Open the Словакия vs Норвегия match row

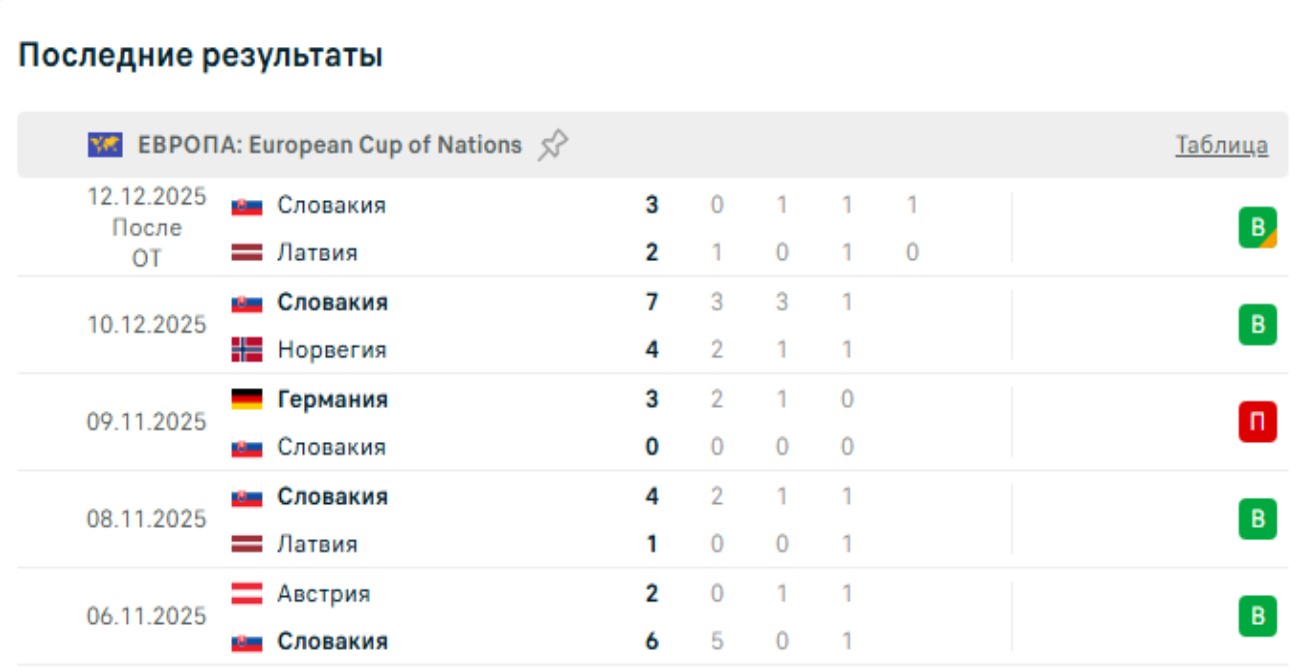point(500,326)
